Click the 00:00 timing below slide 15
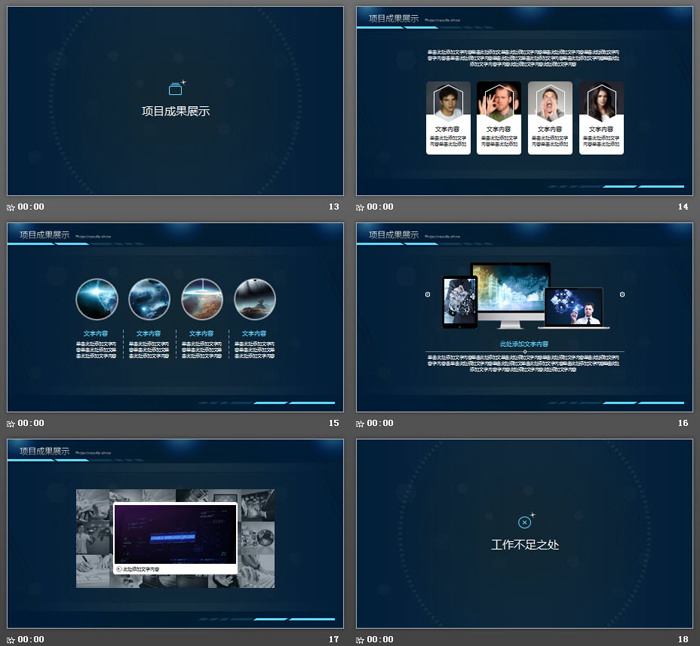 [x=31, y=423]
